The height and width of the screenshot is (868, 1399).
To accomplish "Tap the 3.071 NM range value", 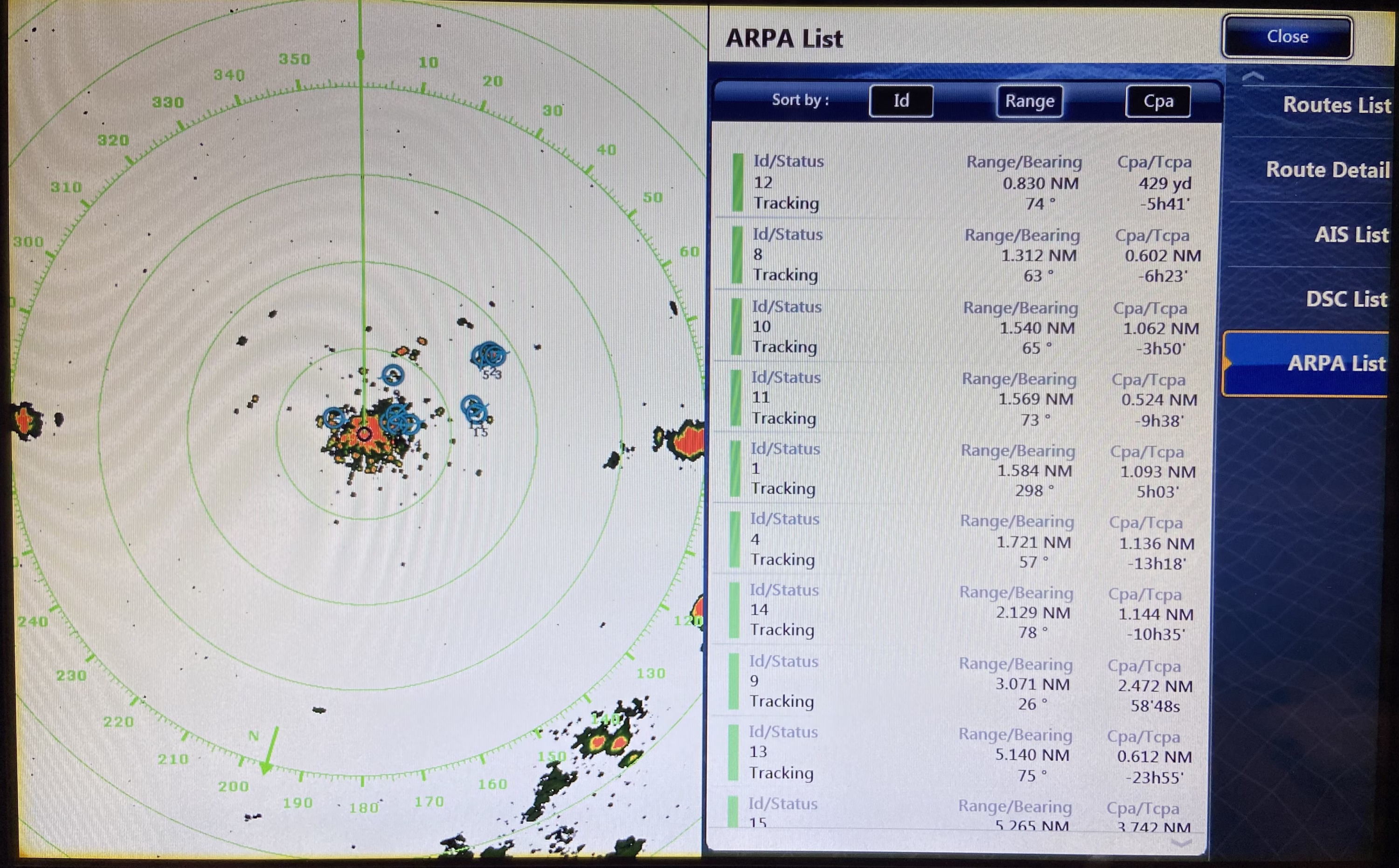I will [1032, 684].
